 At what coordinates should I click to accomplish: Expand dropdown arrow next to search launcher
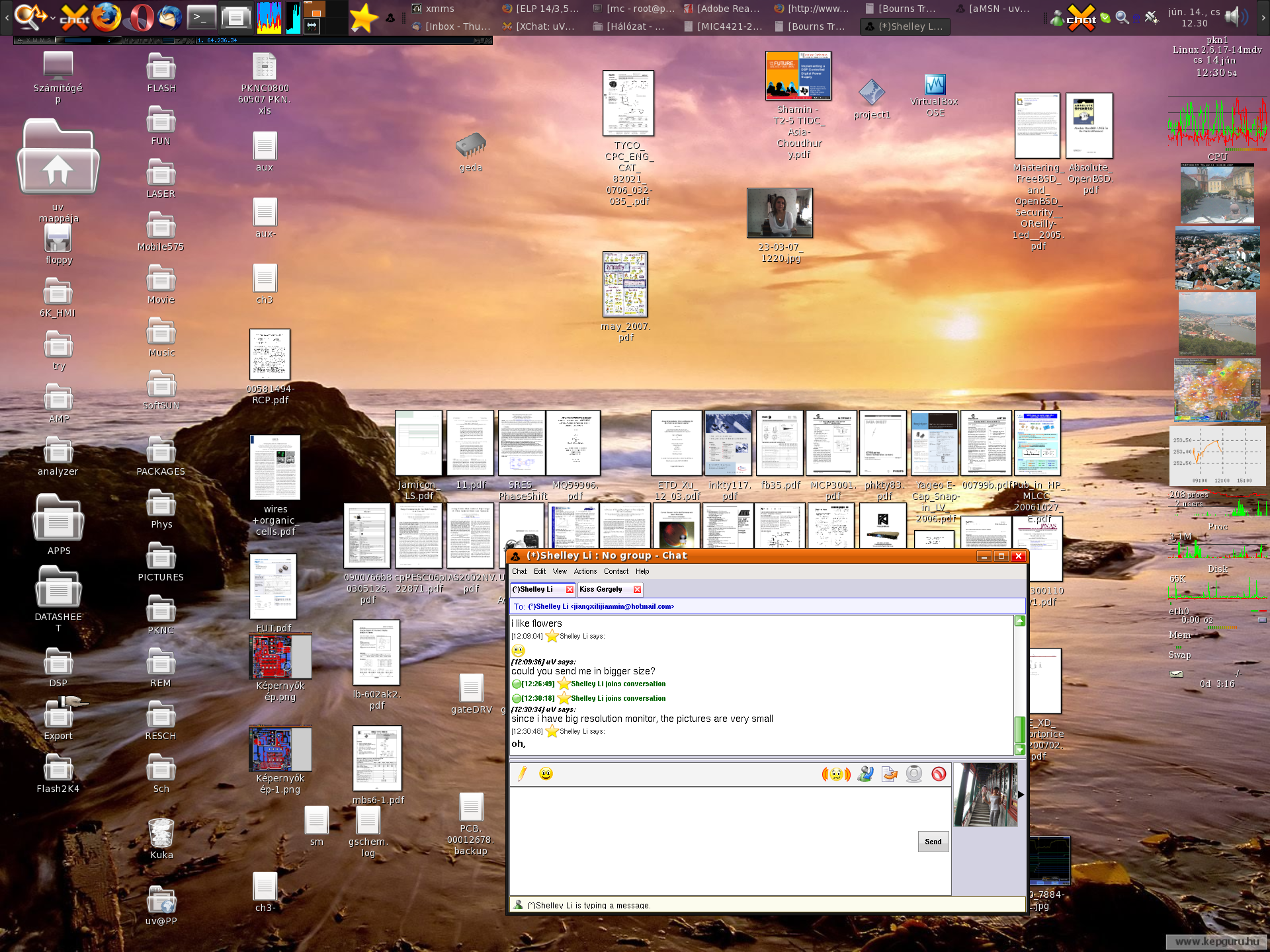click(53, 17)
